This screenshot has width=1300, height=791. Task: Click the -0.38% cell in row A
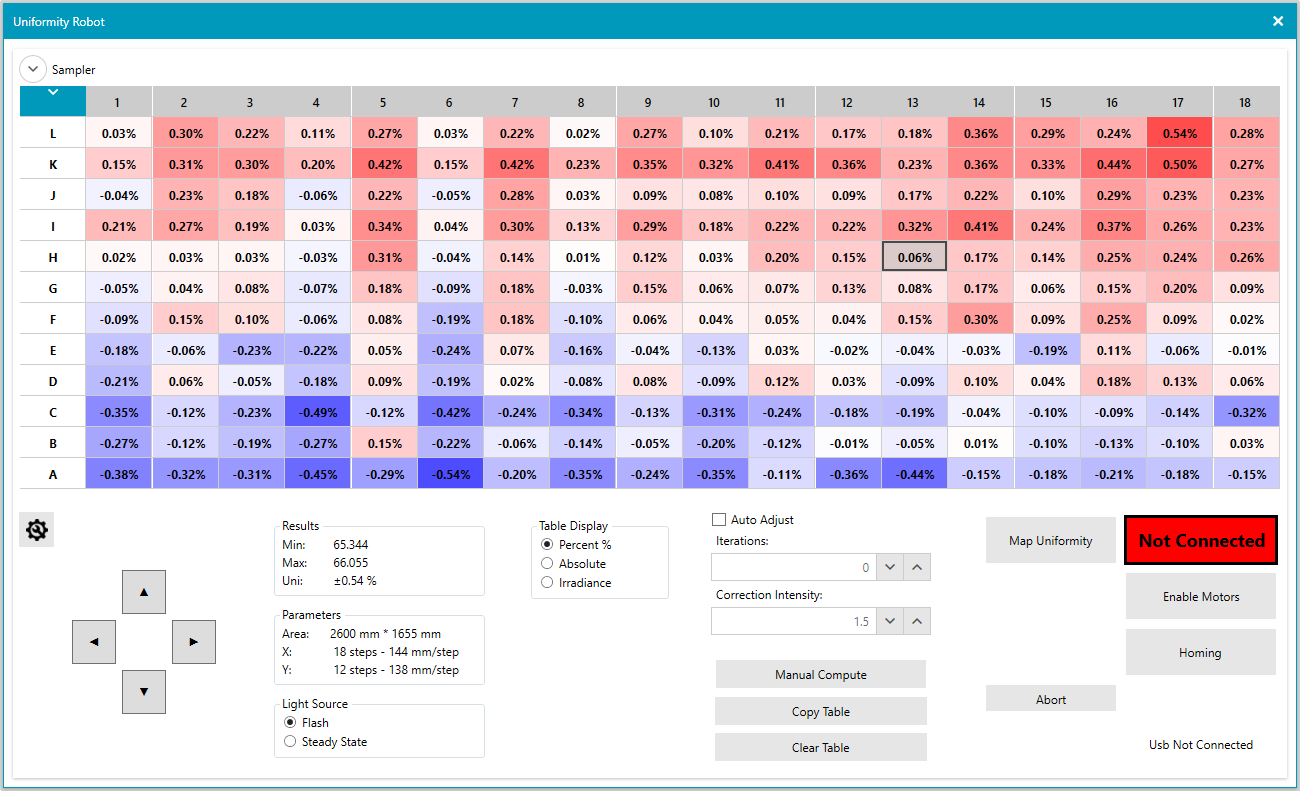click(118, 474)
